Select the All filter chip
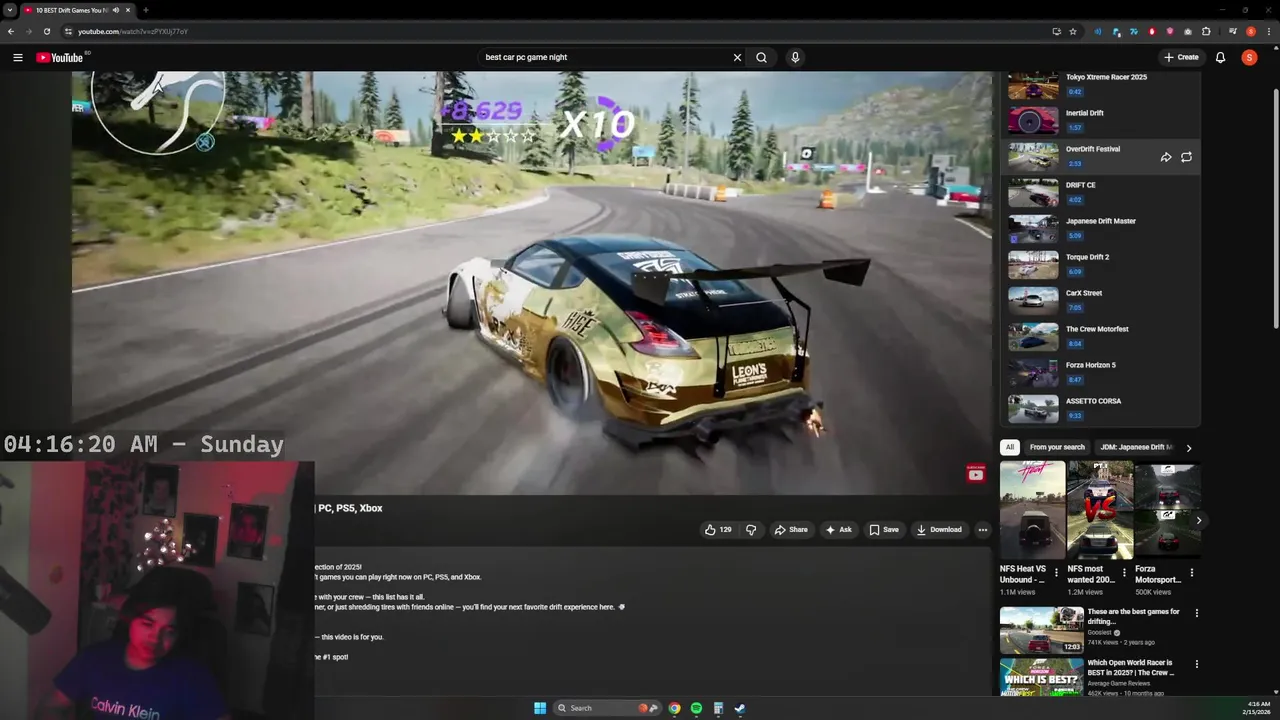 point(1010,447)
